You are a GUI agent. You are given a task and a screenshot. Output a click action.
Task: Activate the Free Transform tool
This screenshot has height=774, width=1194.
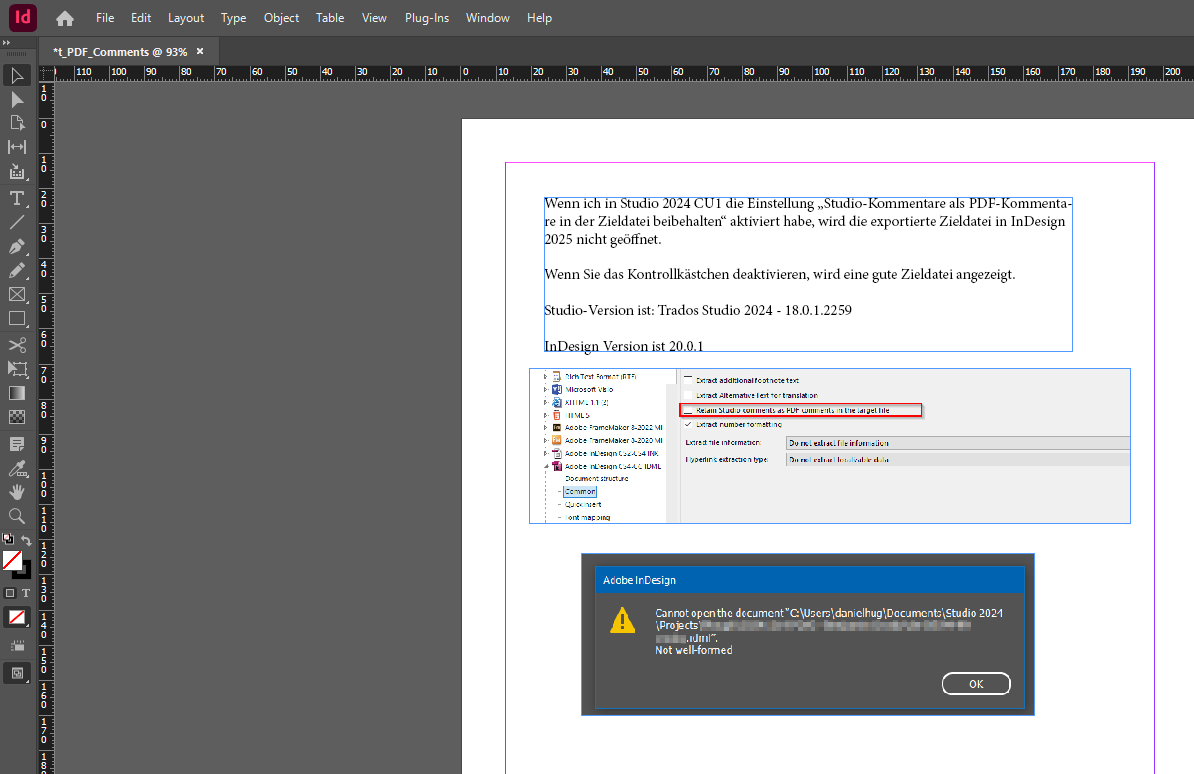pos(17,369)
